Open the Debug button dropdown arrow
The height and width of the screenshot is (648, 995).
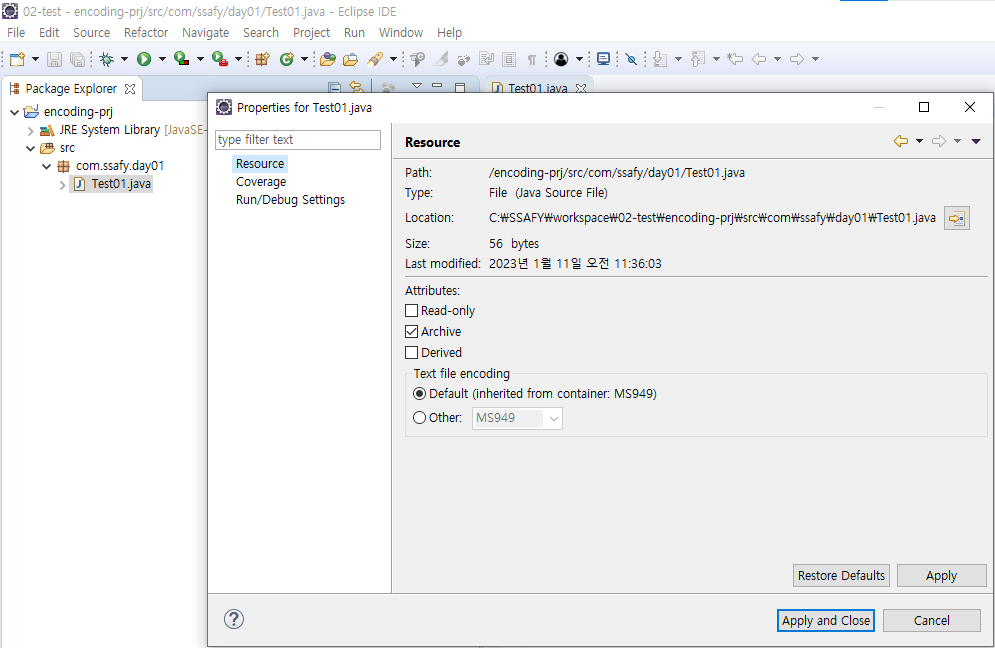pyautogui.click(x=124, y=59)
